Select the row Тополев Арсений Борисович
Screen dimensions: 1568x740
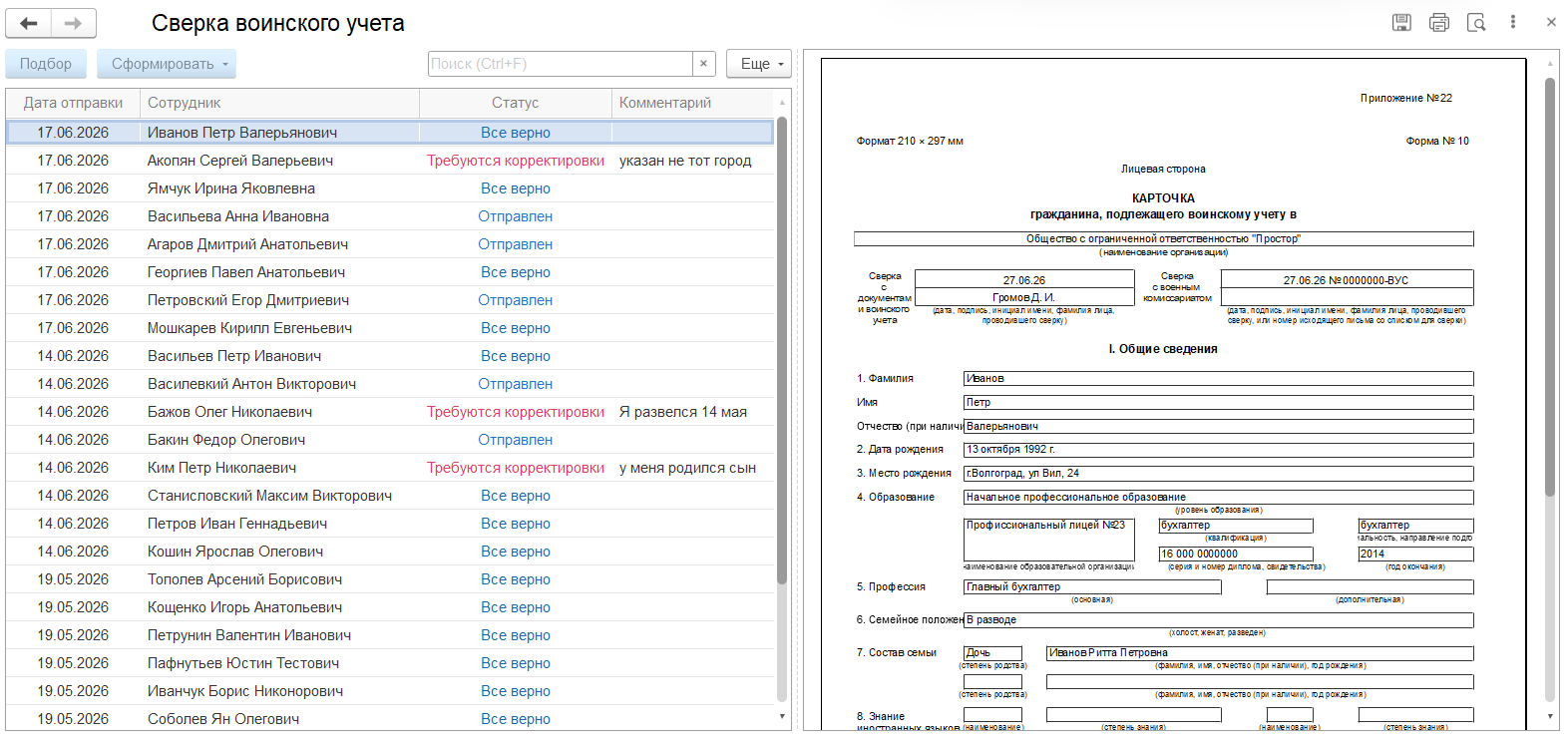coord(390,579)
